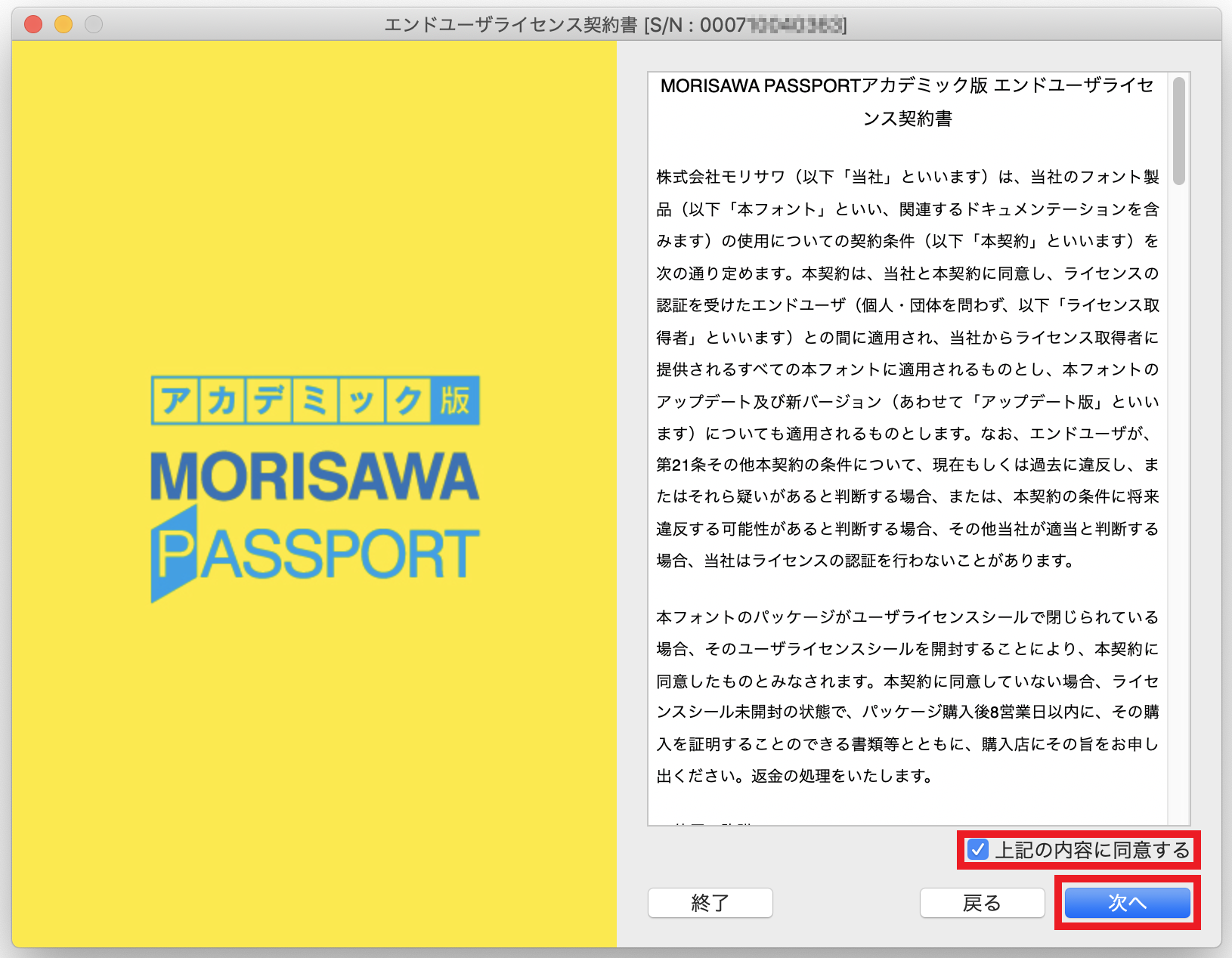Click the blue 版 square in badge
This screenshot has width=1232, height=958.
click(455, 400)
